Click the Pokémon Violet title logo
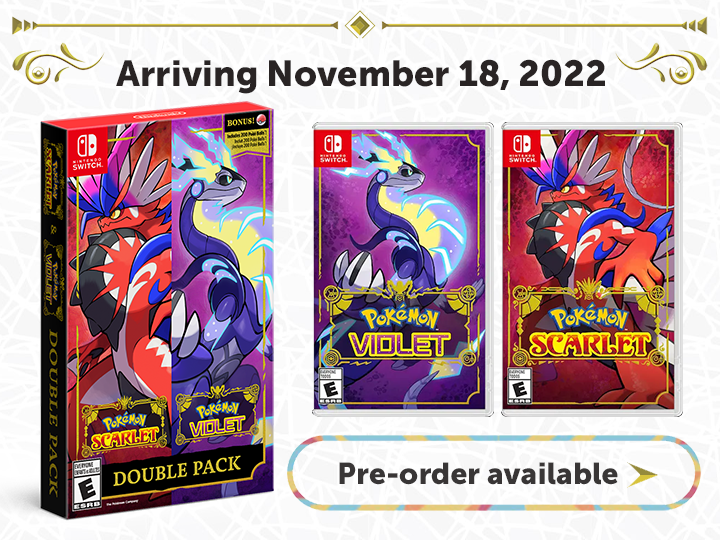720x540 pixels. click(398, 332)
